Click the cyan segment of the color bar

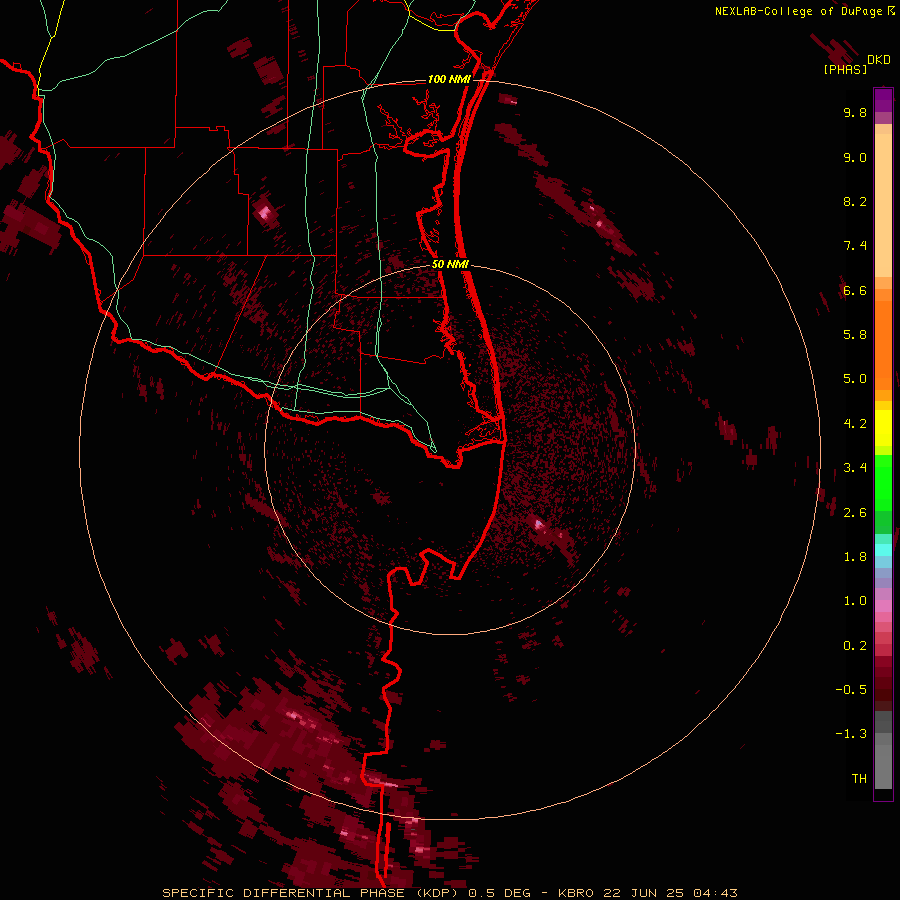[883, 549]
